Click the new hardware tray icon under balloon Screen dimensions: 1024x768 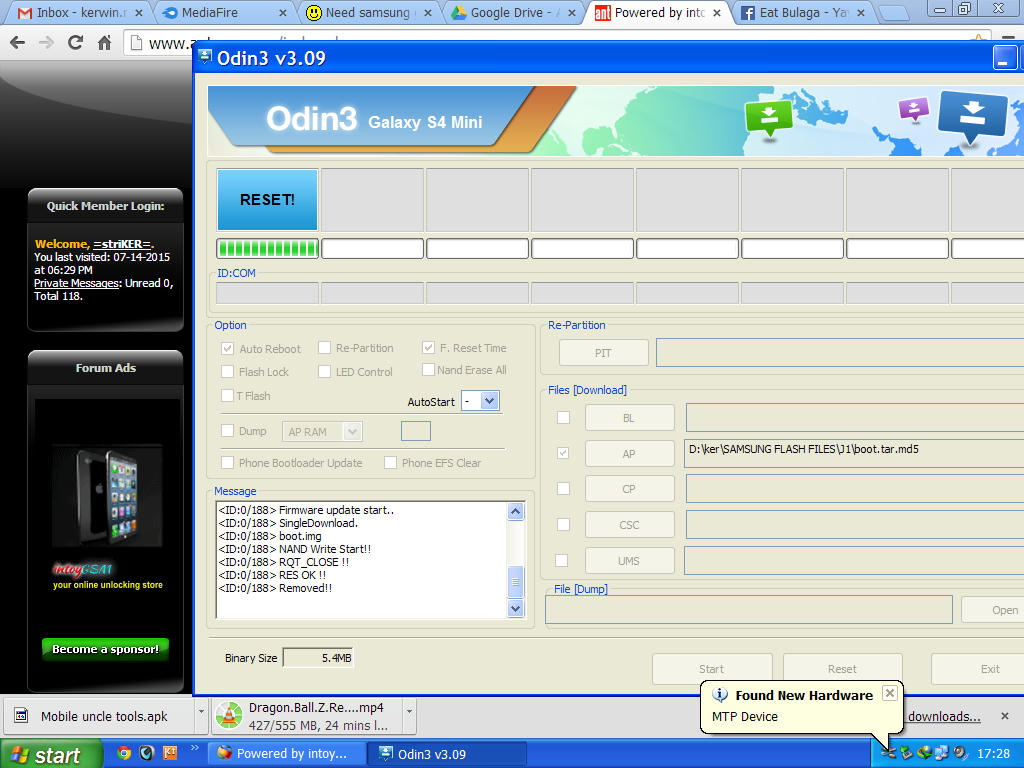pyautogui.click(x=888, y=753)
